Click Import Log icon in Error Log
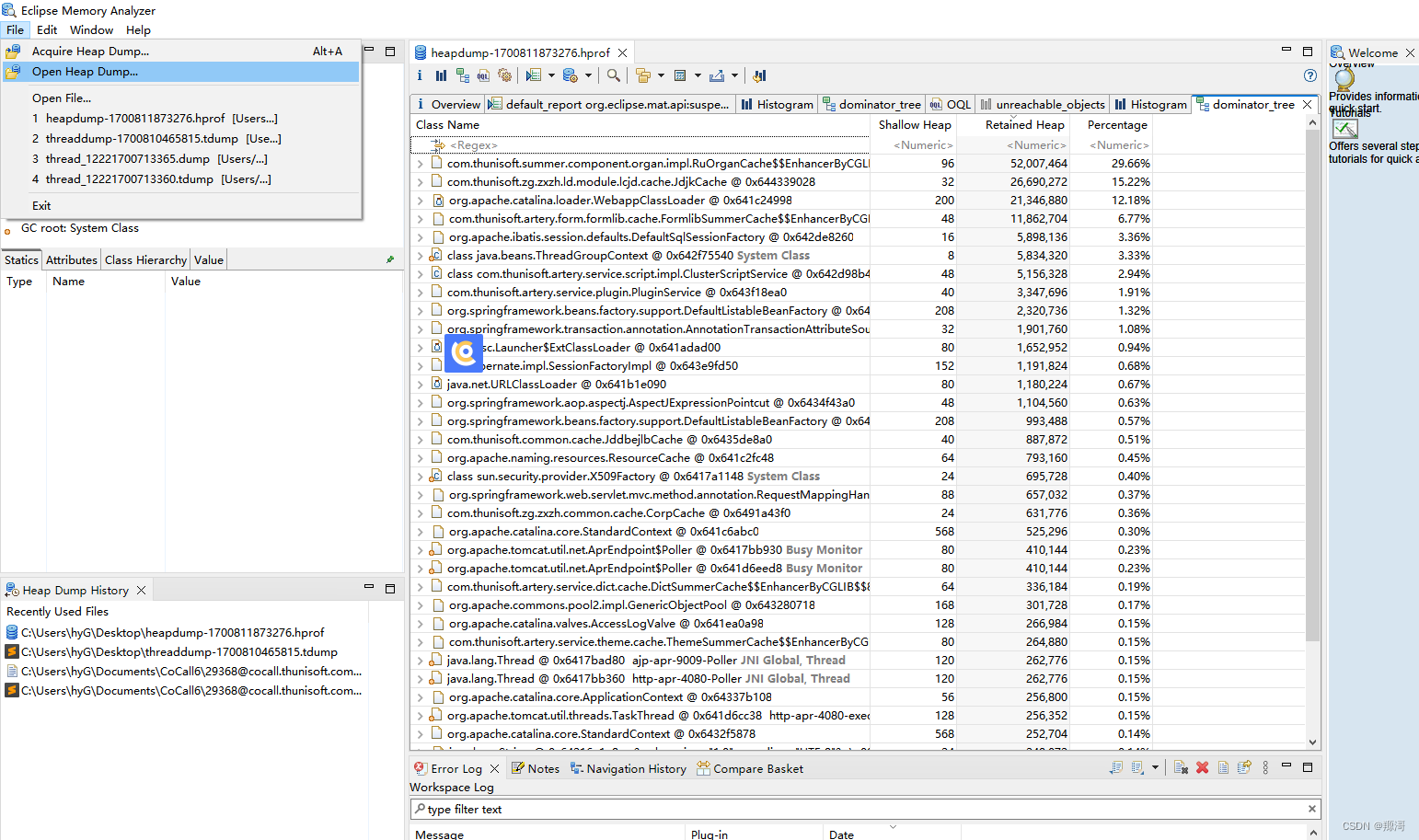 coord(1138,767)
